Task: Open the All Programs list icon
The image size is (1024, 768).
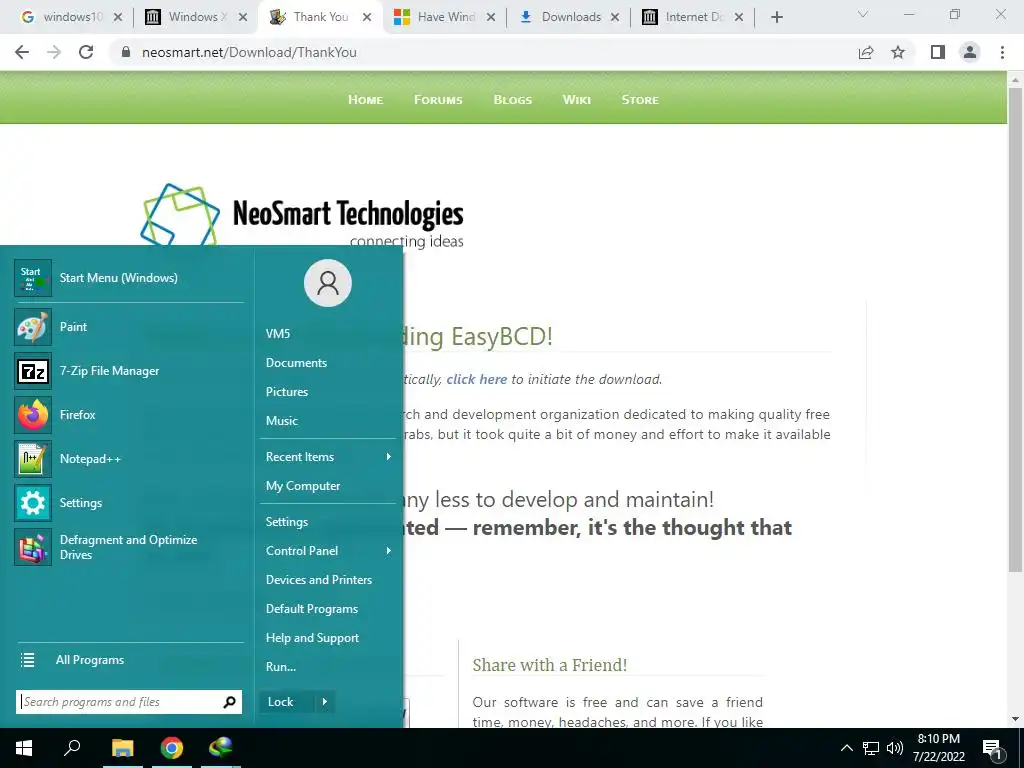Action: coord(27,660)
